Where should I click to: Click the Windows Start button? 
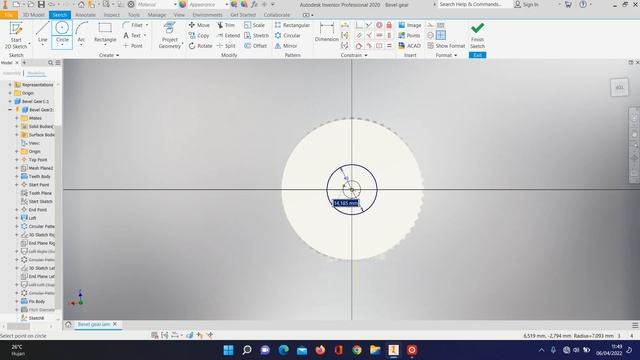(x=229, y=350)
